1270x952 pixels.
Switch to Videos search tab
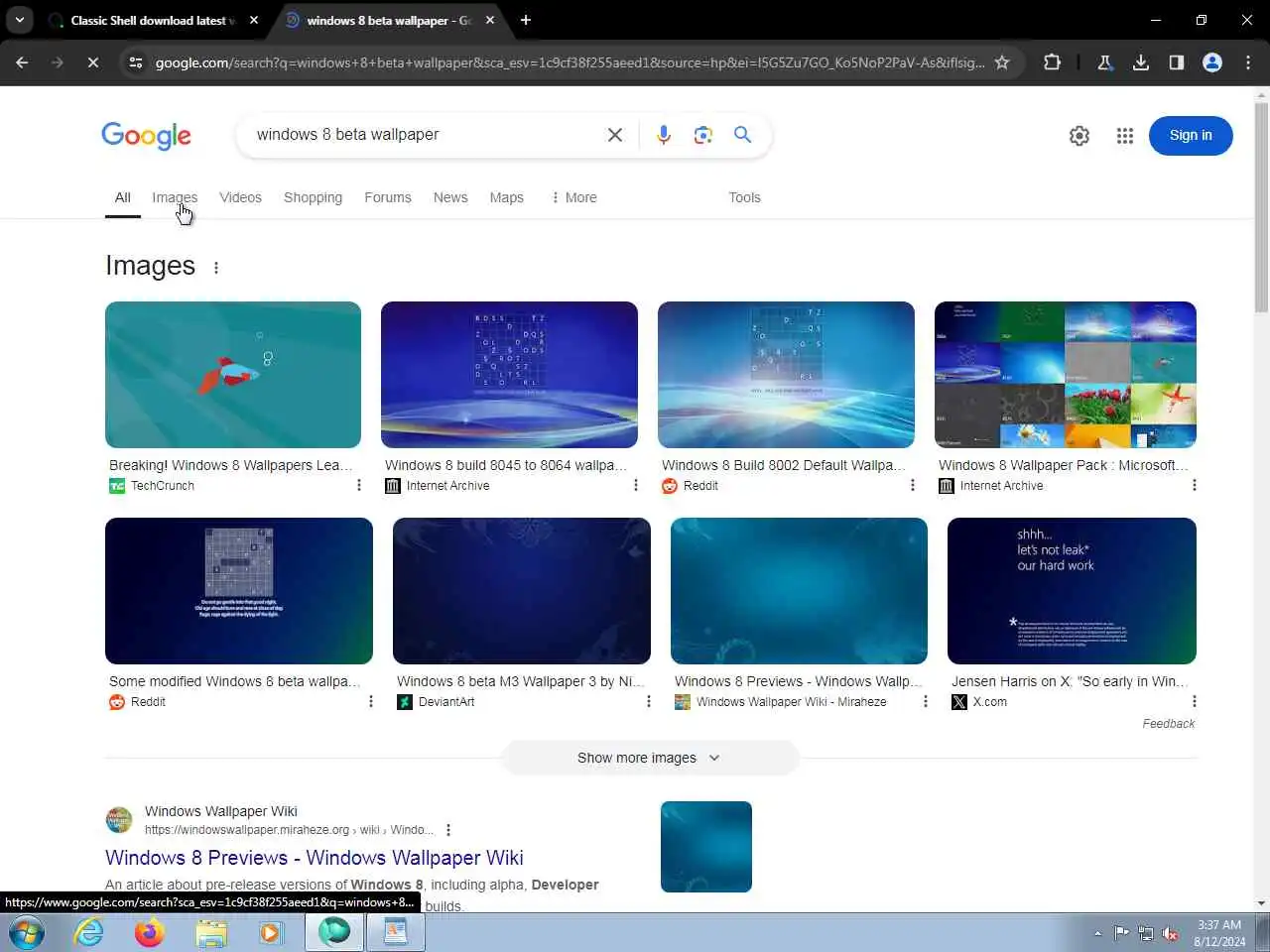(240, 197)
